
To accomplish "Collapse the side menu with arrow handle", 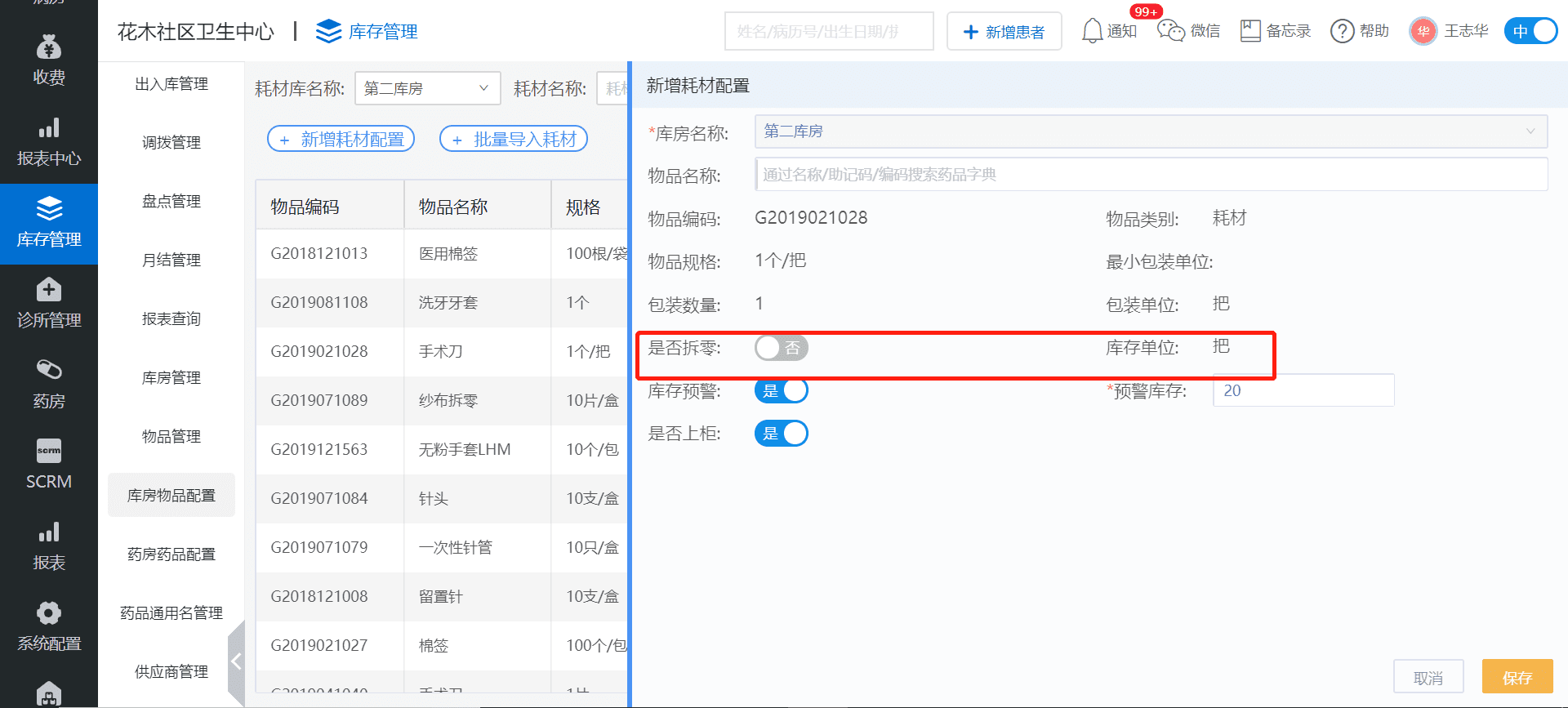I will coord(236,661).
